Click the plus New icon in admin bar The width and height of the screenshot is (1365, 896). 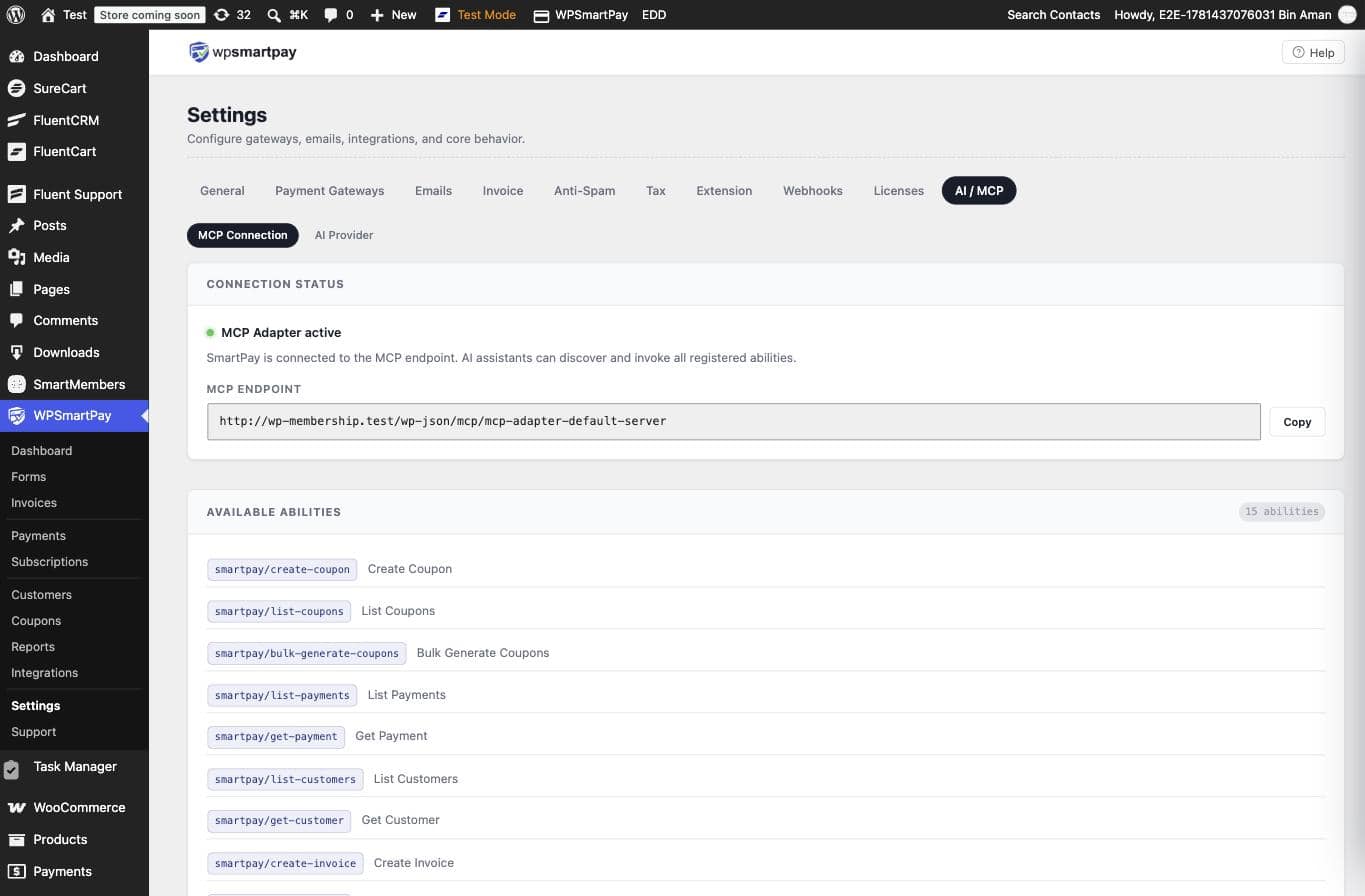point(377,15)
